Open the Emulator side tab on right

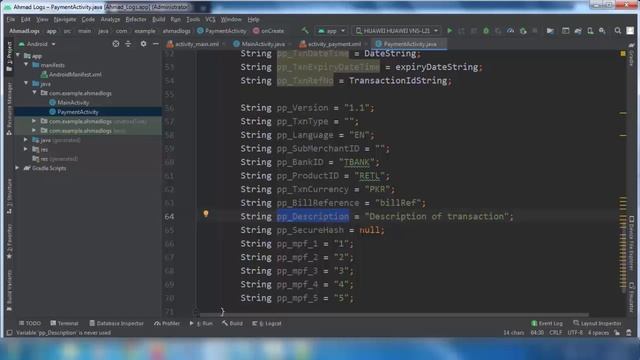[x=631, y=297]
